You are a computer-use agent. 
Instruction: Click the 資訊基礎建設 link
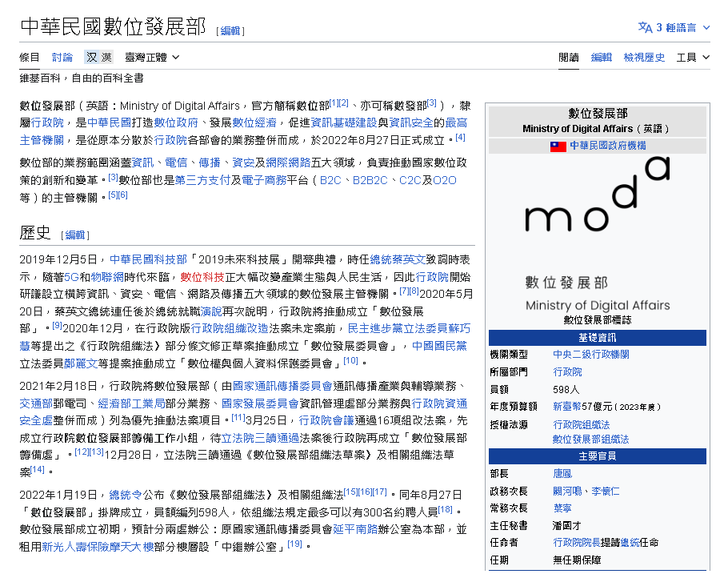coord(343,123)
